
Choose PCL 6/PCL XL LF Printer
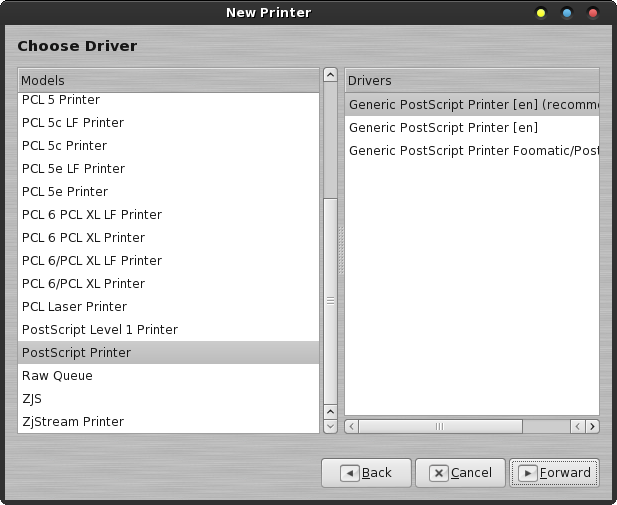(168, 261)
